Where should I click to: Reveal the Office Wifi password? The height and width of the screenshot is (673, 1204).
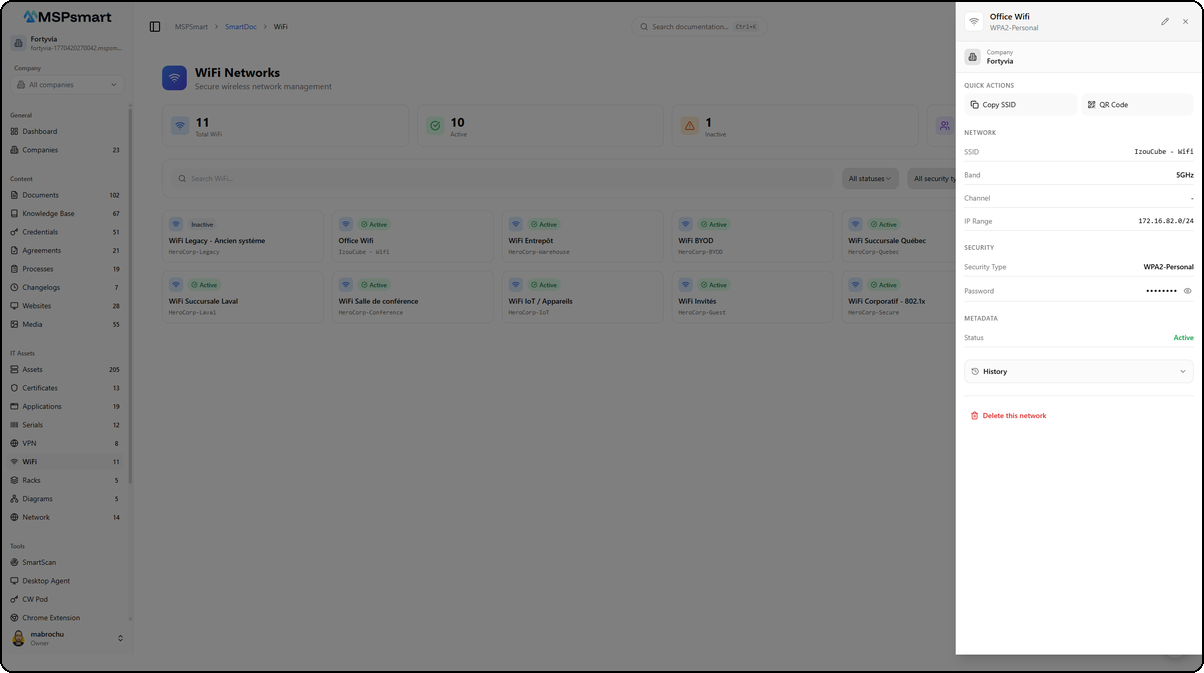[x=1186, y=291]
